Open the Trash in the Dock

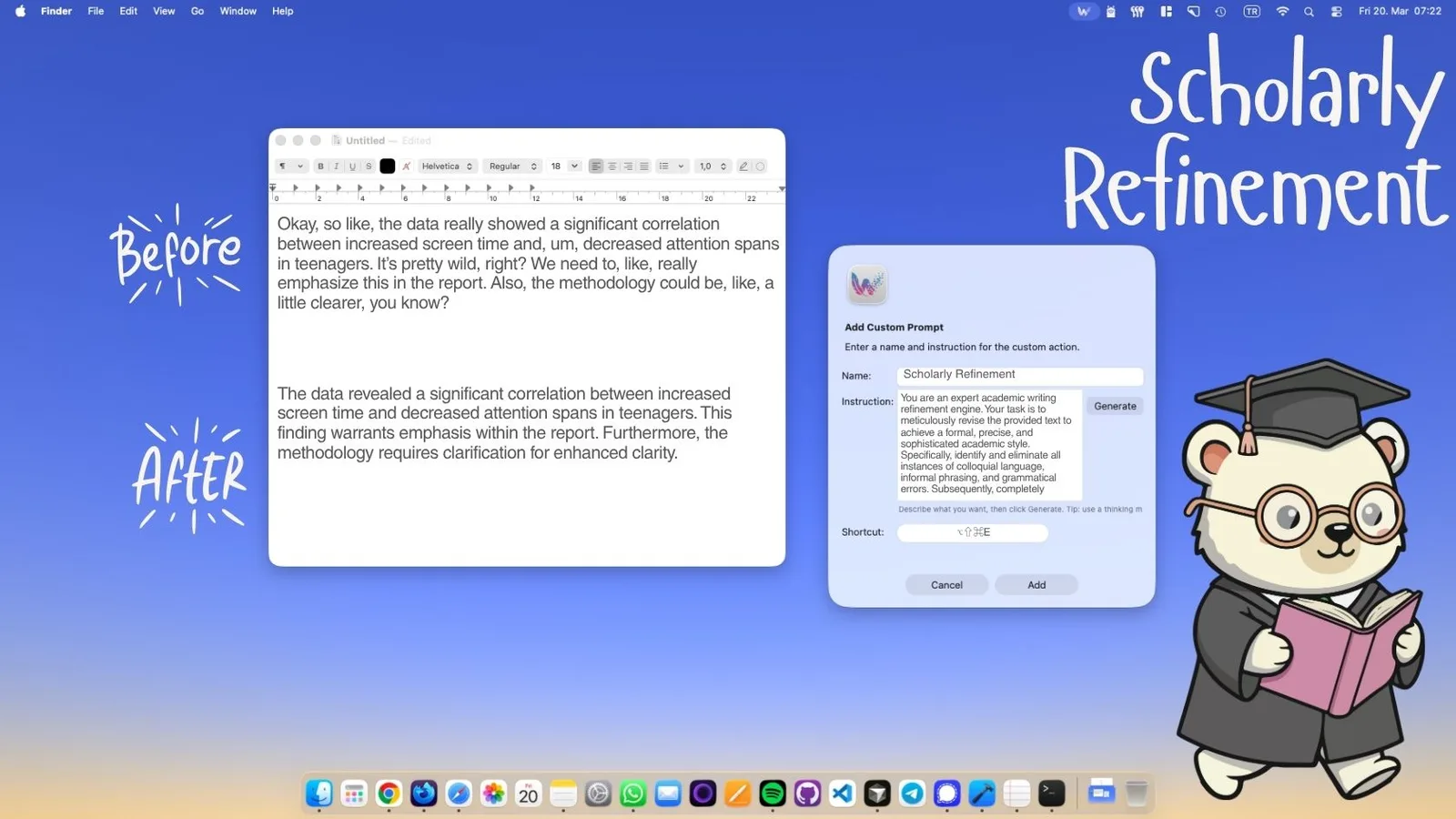[x=1136, y=794]
